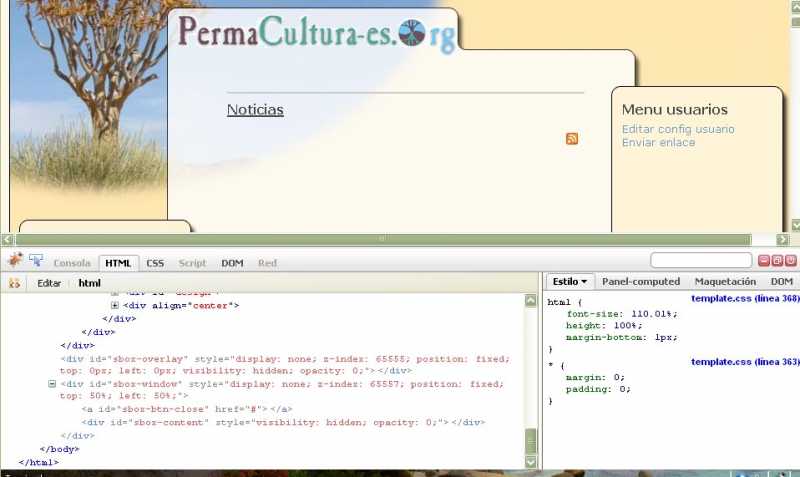Viewport: 800px width, 477px height.
Task: Click the height: 100% style rule
Action: (x=604, y=325)
